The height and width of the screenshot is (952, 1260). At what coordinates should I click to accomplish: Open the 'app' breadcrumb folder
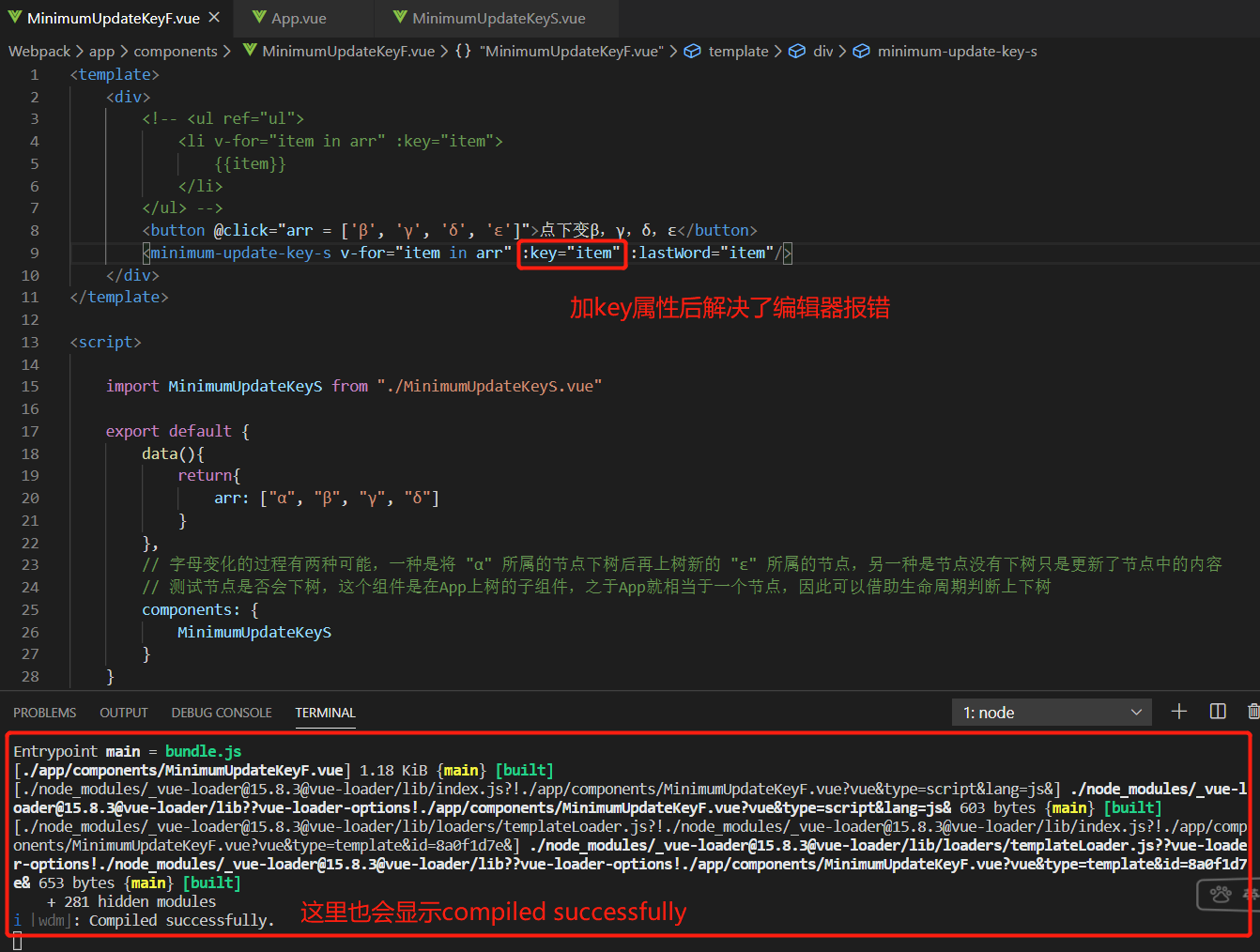tap(101, 51)
